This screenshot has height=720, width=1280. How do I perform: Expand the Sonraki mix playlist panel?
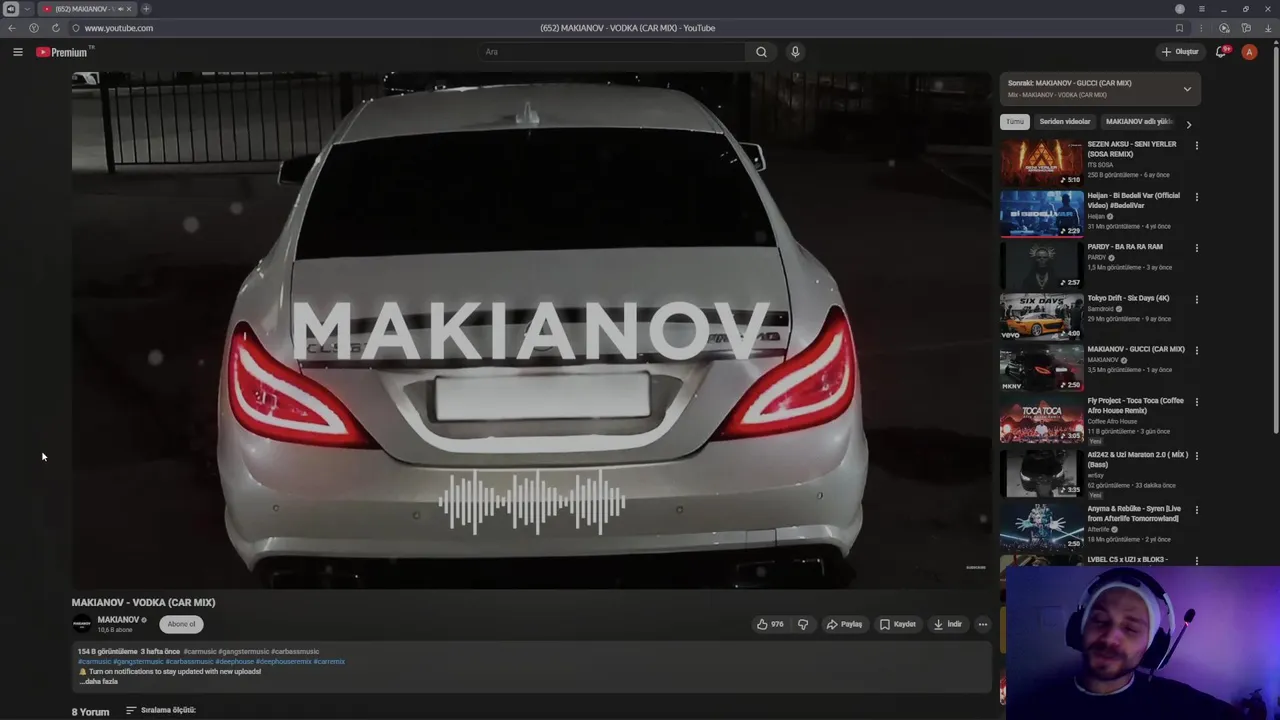coord(1187,89)
